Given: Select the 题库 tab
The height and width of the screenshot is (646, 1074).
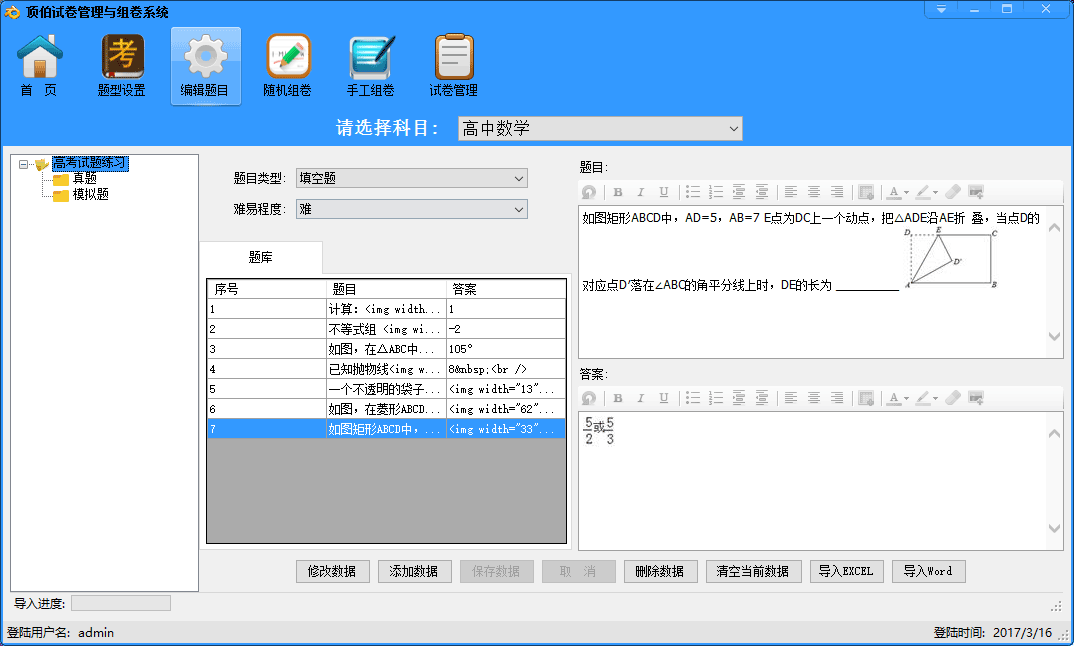Looking at the screenshot, I should pyautogui.click(x=260, y=257).
